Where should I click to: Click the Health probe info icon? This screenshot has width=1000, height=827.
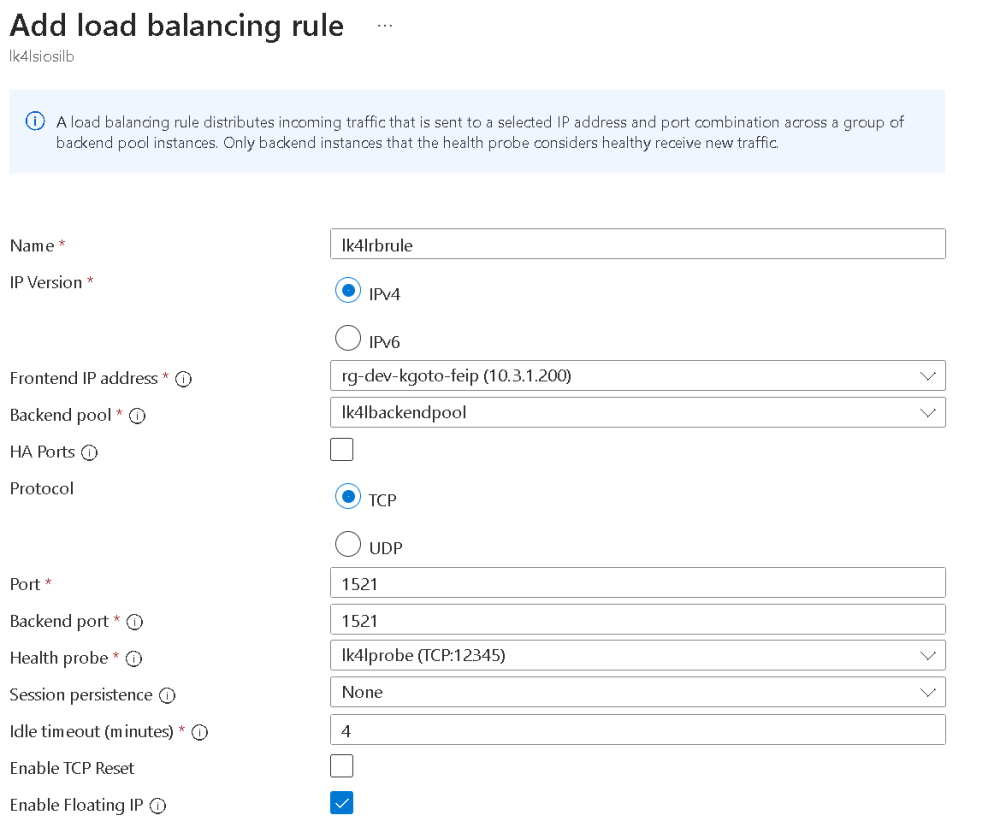click(133, 659)
